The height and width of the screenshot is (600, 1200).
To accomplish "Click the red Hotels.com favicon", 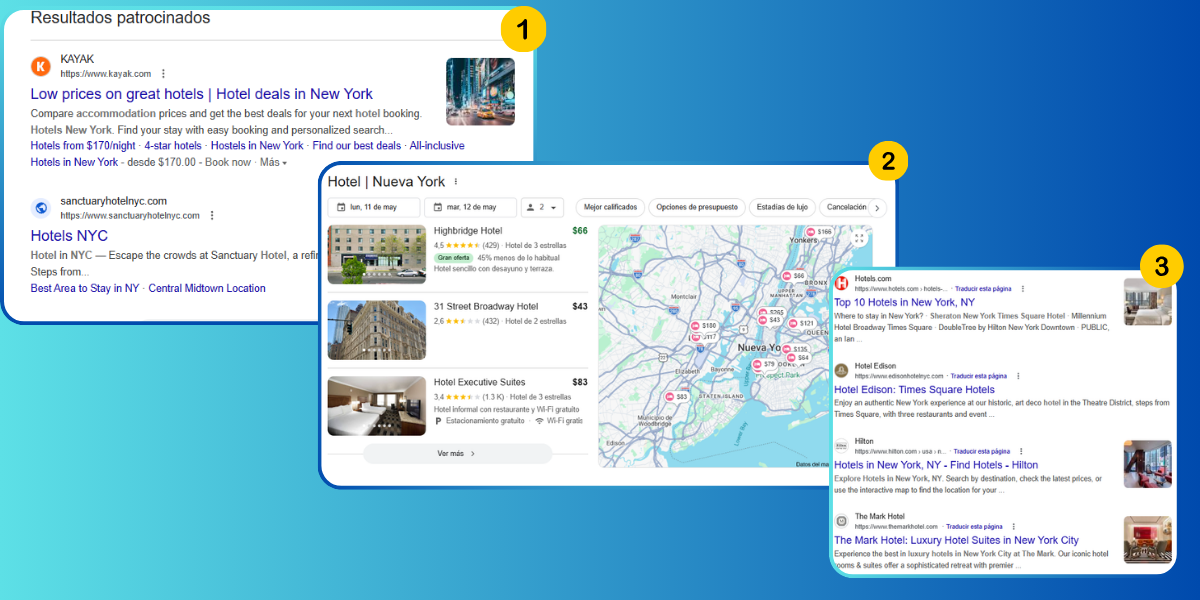I will point(842,283).
